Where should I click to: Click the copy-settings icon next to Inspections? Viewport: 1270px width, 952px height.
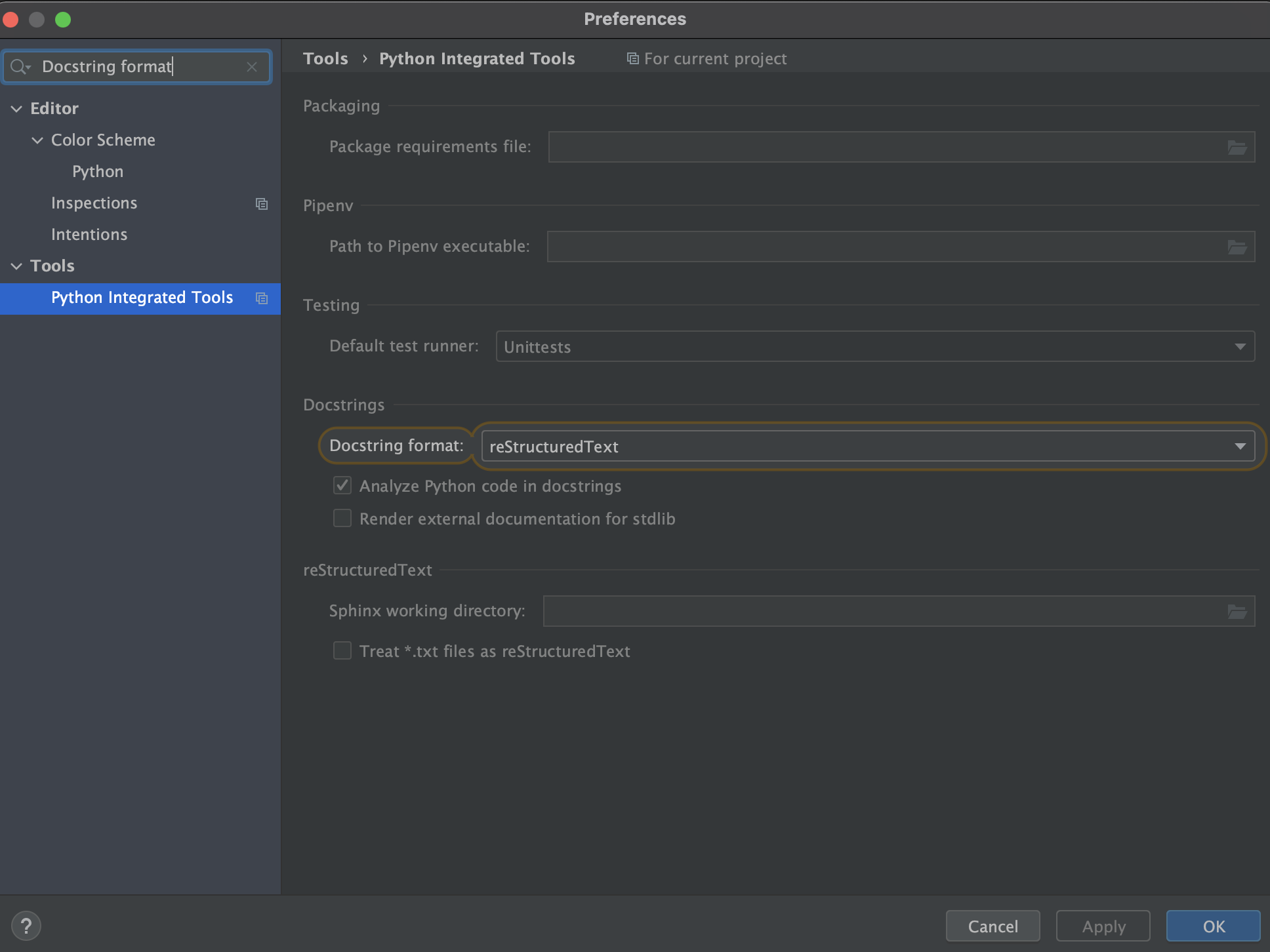[x=261, y=204]
